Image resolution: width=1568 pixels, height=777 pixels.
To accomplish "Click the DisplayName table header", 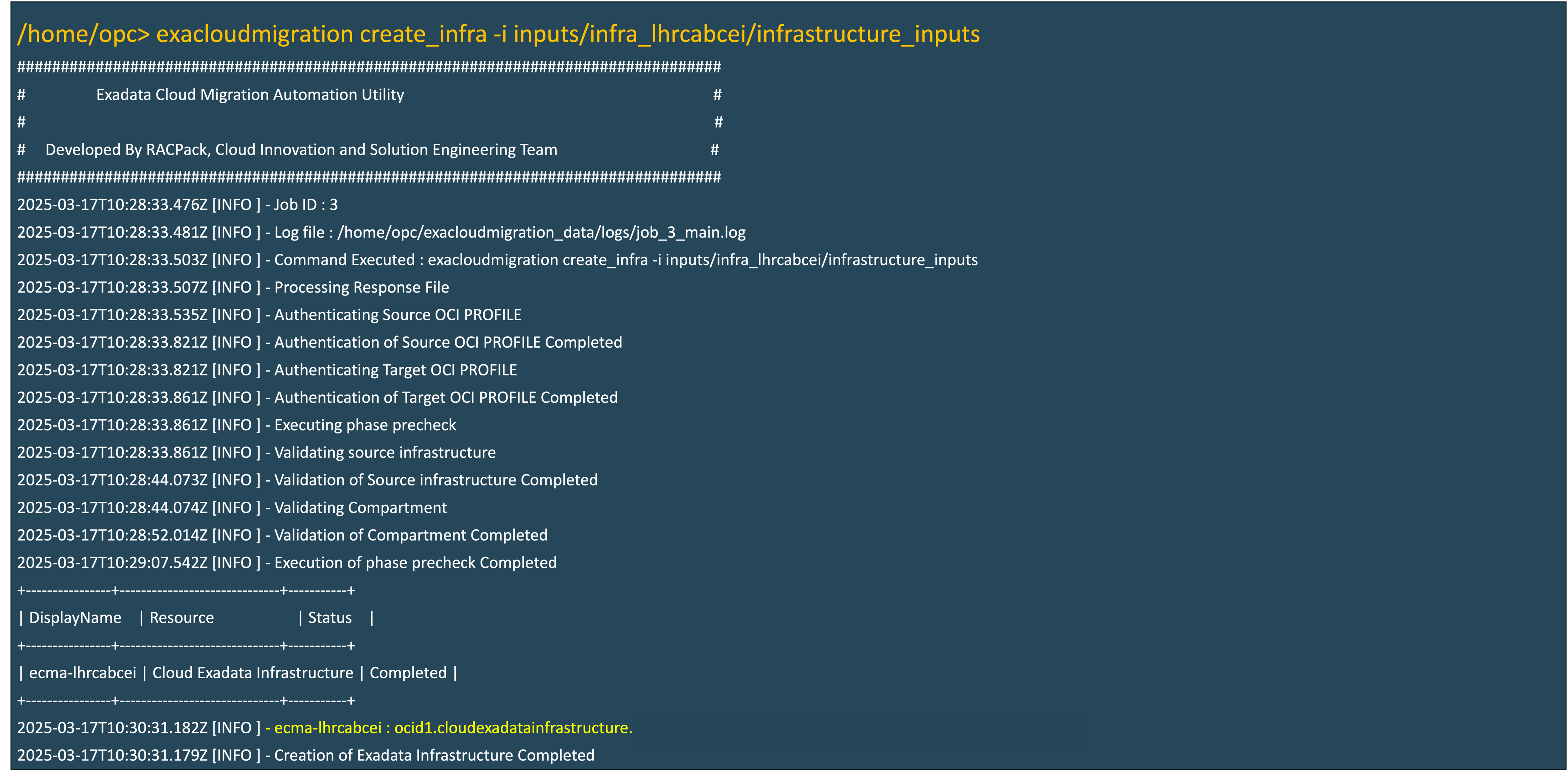I will tap(75, 618).
